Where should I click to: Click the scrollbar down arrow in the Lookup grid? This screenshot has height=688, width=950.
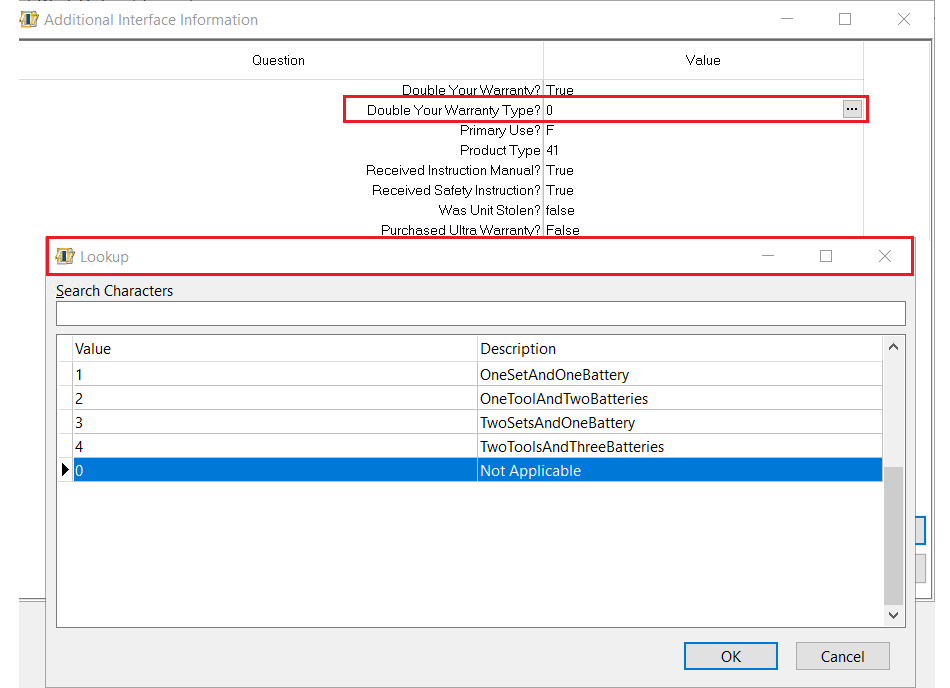point(893,615)
